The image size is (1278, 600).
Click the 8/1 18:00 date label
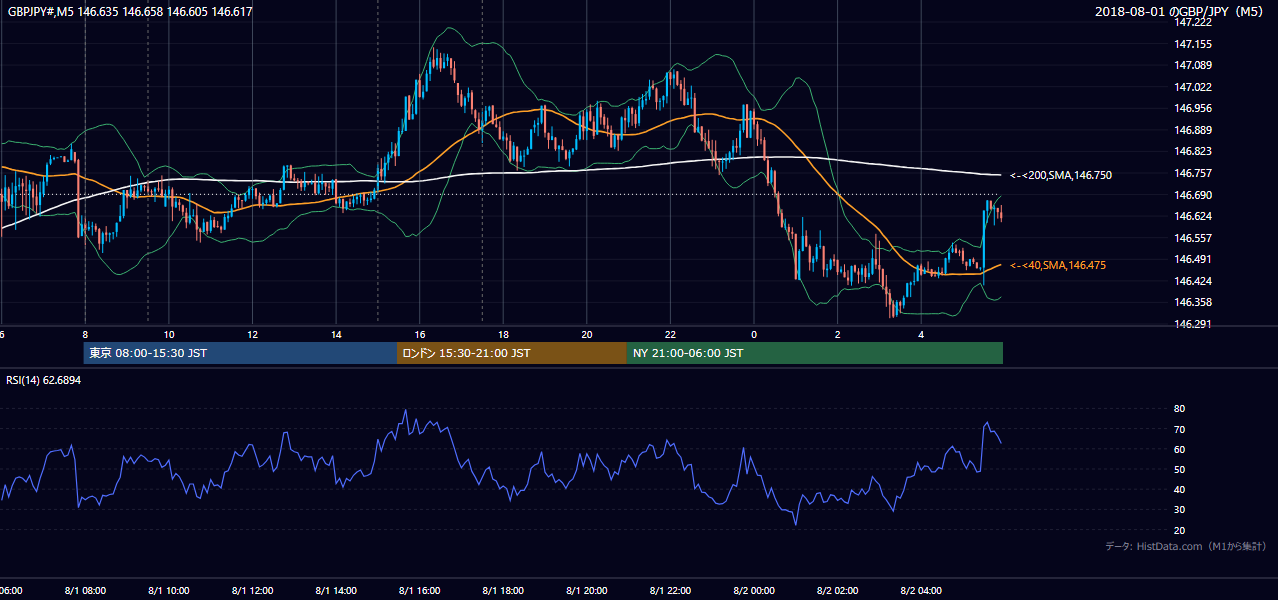503,590
